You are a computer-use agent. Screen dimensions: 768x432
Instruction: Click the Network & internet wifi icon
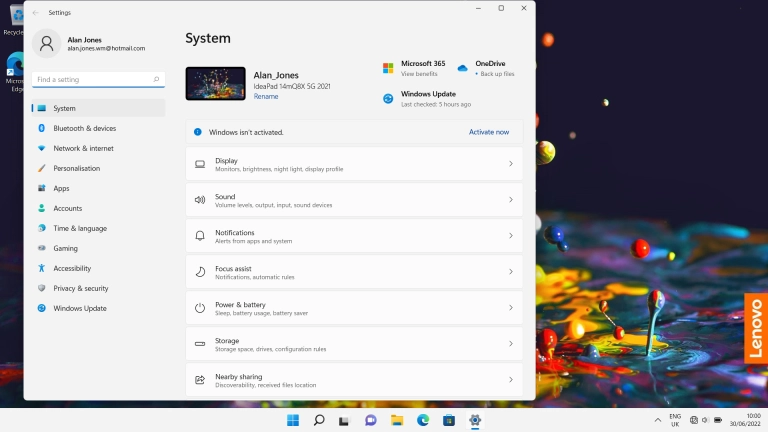point(41,148)
